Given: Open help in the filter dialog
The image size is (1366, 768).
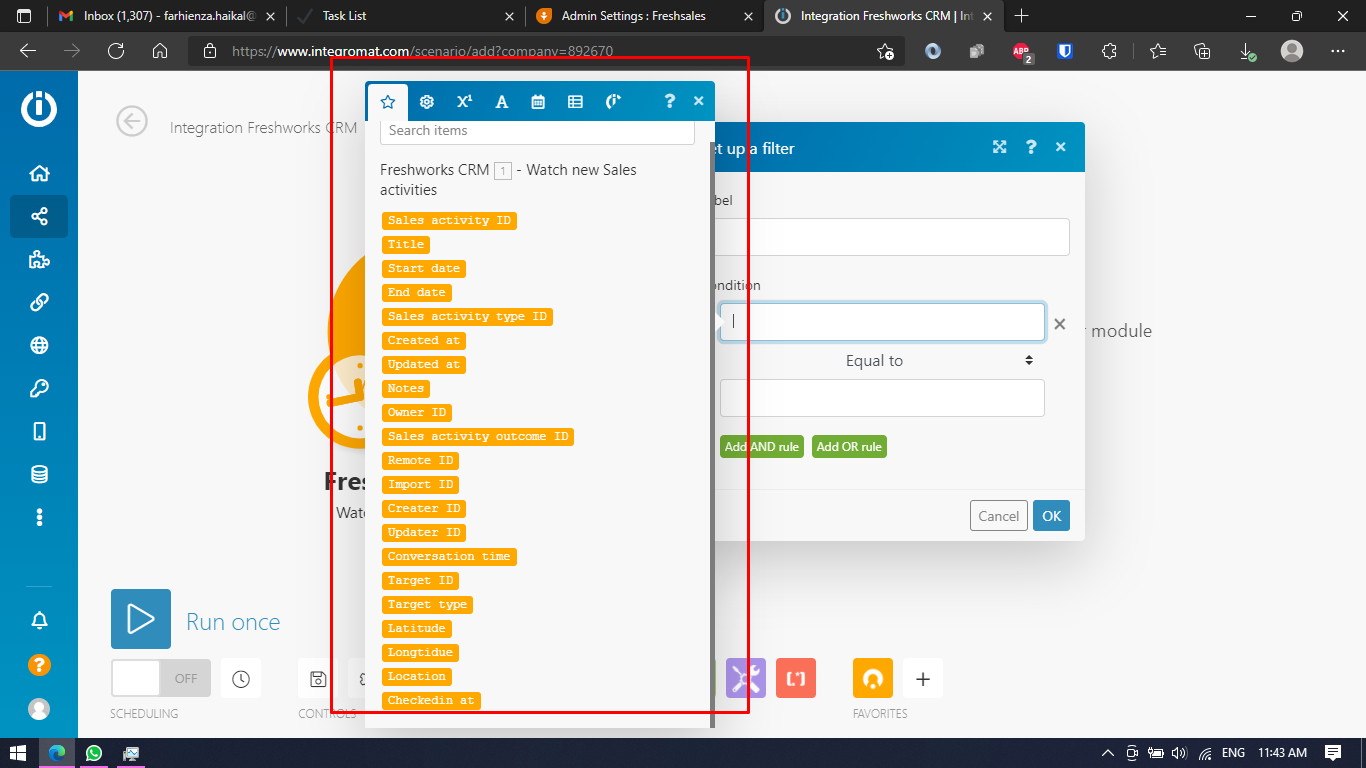Looking at the screenshot, I should pyautogui.click(x=1031, y=147).
